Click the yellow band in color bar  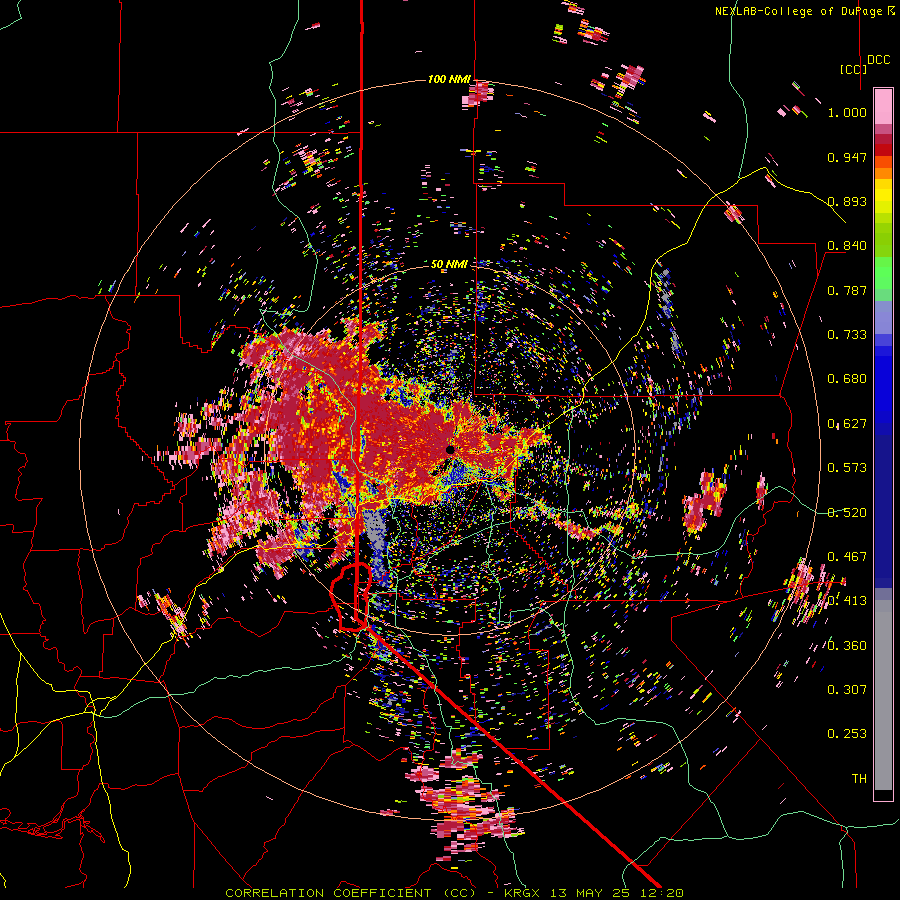pyautogui.click(x=883, y=196)
